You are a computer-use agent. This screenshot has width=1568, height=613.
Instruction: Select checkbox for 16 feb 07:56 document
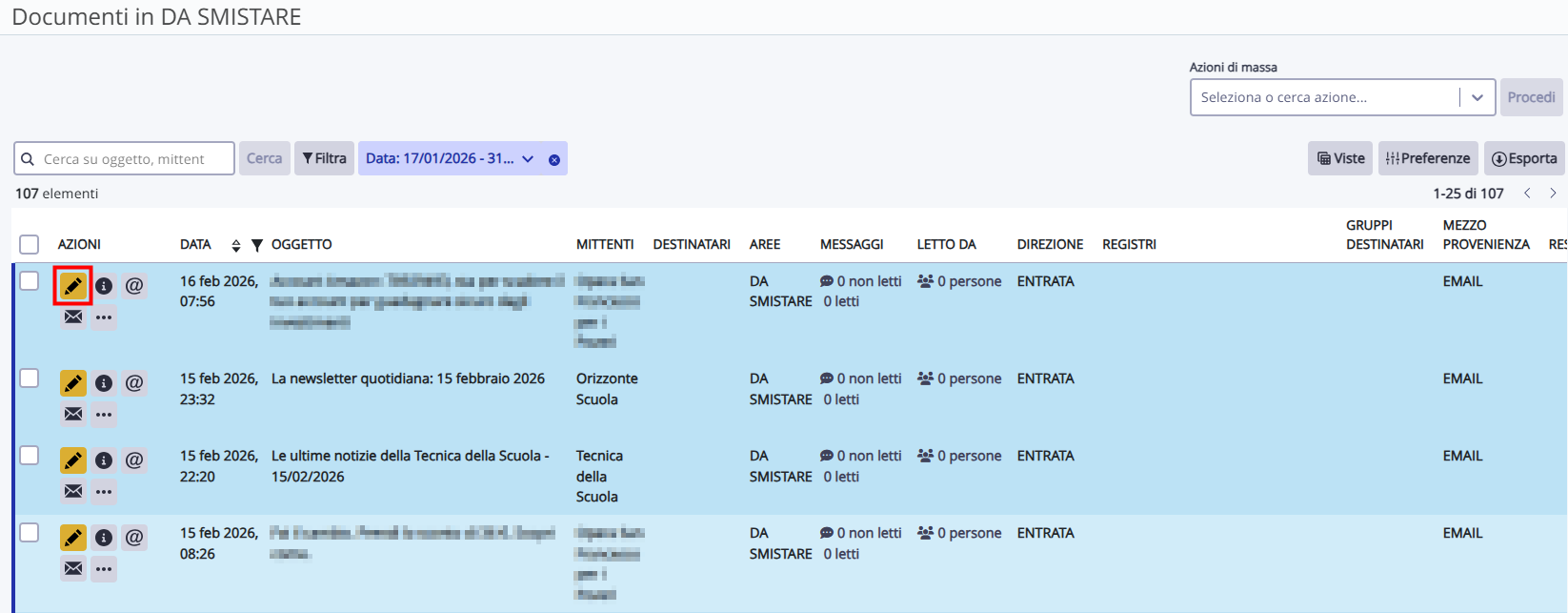pos(30,281)
